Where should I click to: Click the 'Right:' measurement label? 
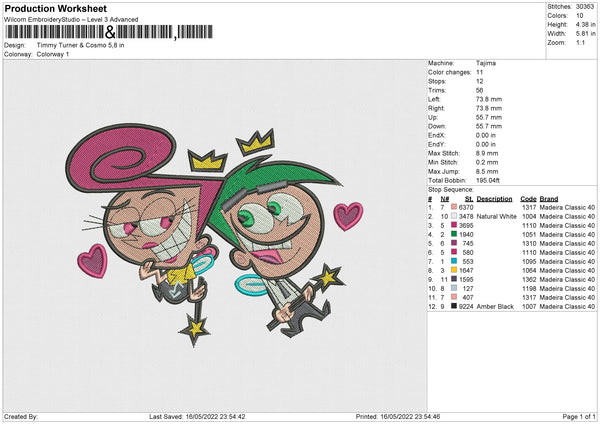(x=436, y=108)
